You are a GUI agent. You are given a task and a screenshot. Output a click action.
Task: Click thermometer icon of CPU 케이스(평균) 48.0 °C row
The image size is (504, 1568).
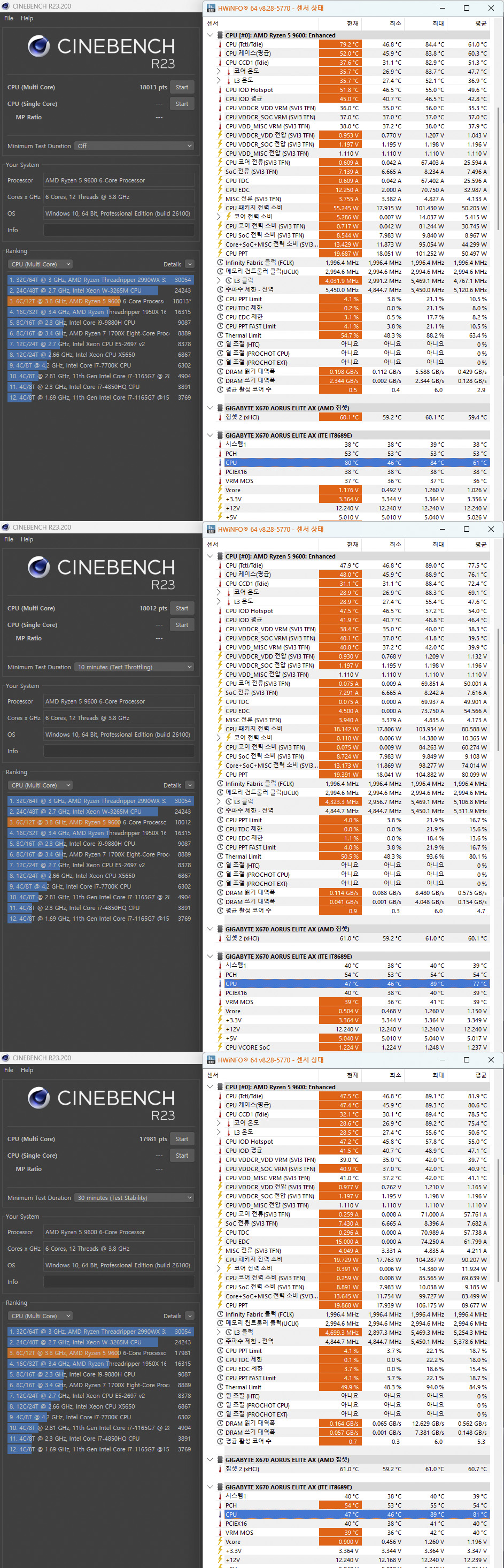[x=220, y=575]
